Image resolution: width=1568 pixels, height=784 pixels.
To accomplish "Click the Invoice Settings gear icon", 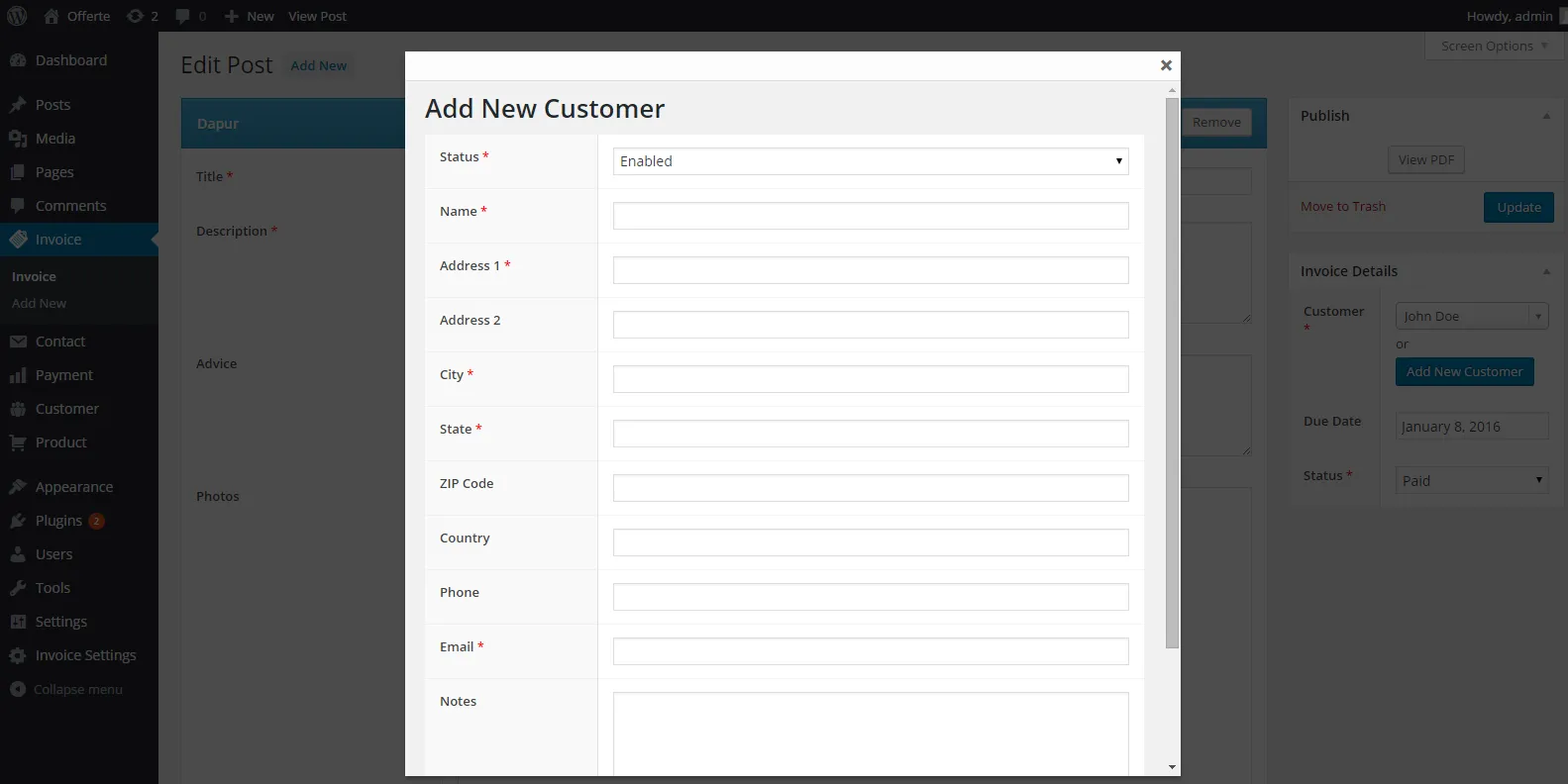I will (18, 655).
